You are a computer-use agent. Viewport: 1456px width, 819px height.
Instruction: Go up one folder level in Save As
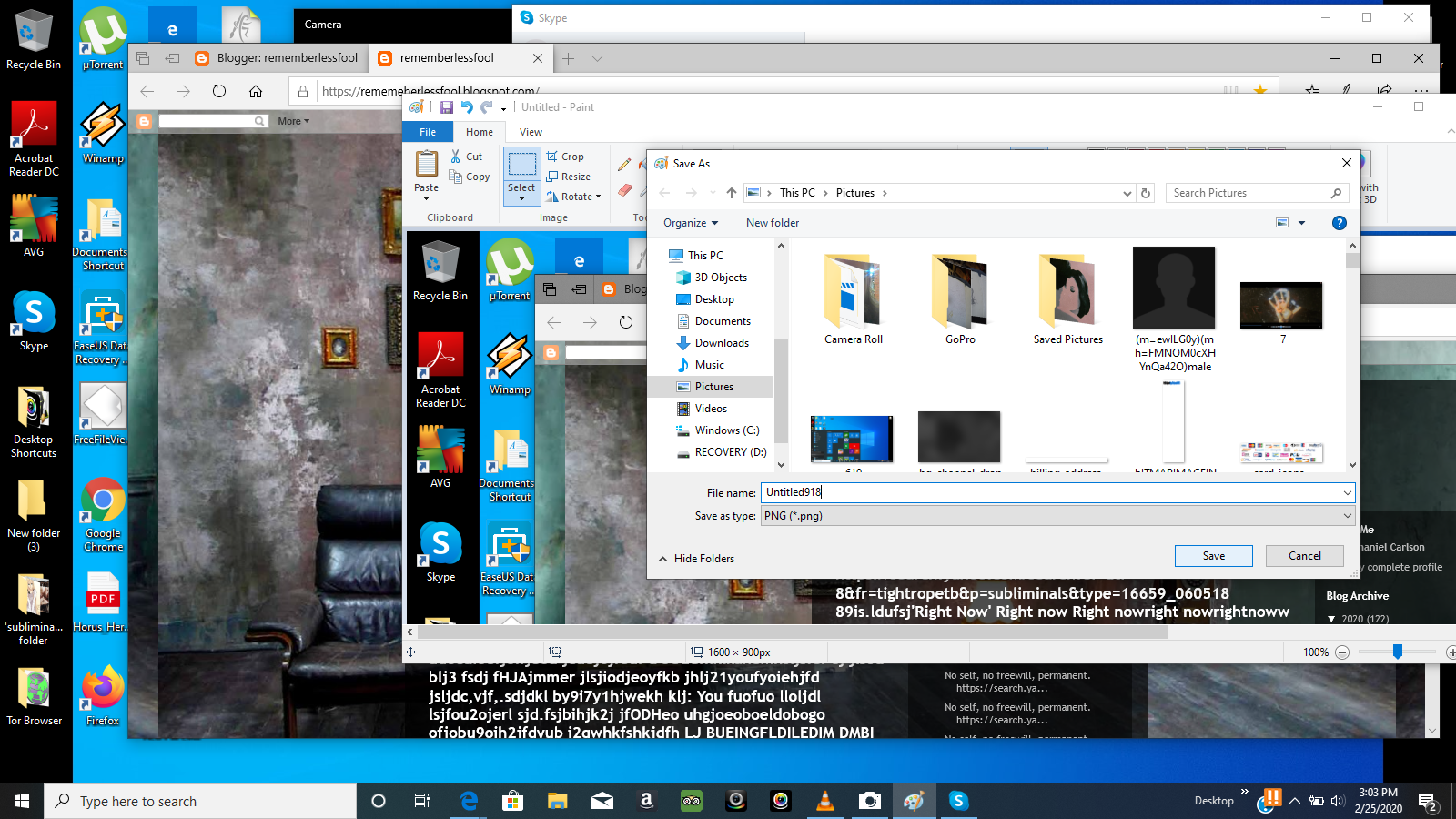[732, 193]
